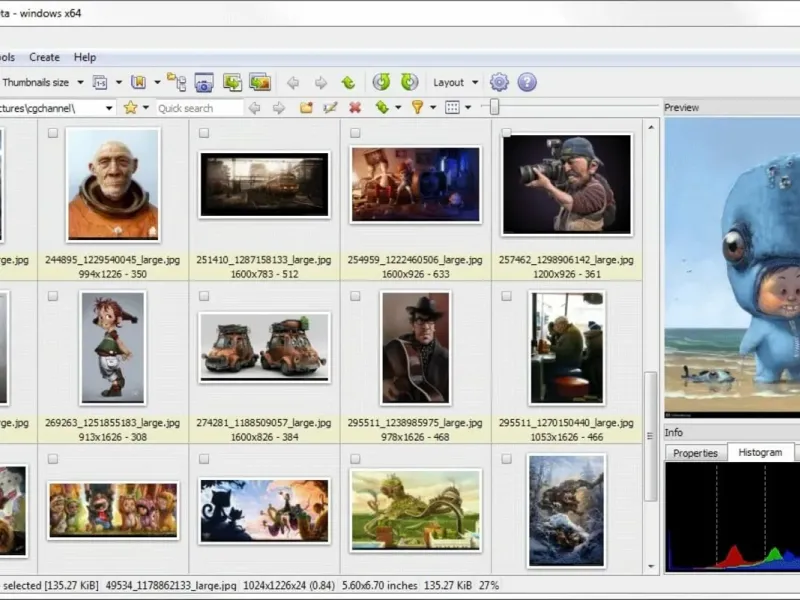Click the red X delete icon
This screenshot has width=800, height=600.
click(354, 108)
